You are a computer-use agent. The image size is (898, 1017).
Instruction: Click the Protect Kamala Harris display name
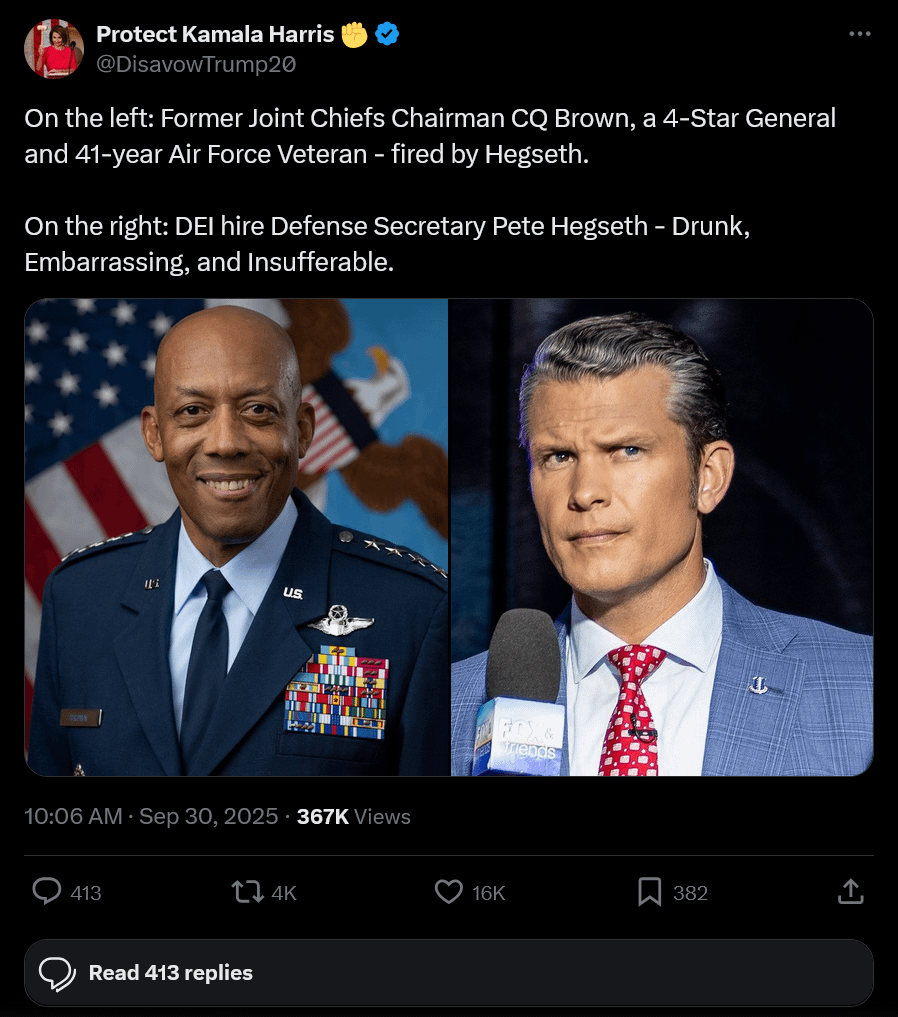click(215, 34)
